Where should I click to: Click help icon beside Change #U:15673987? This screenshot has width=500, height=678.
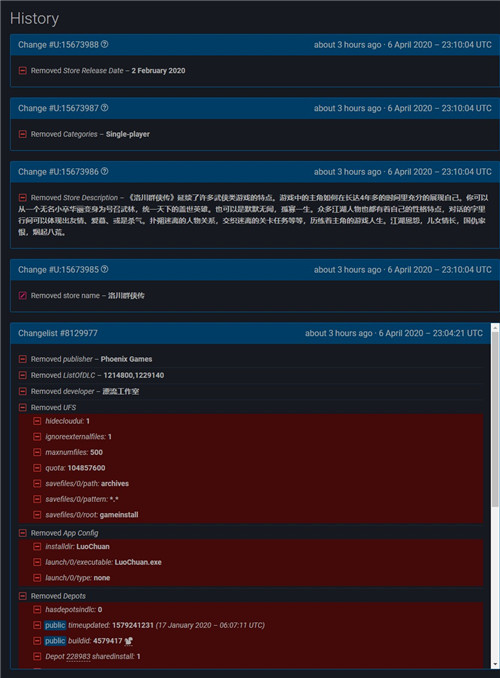tap(105, 108)
